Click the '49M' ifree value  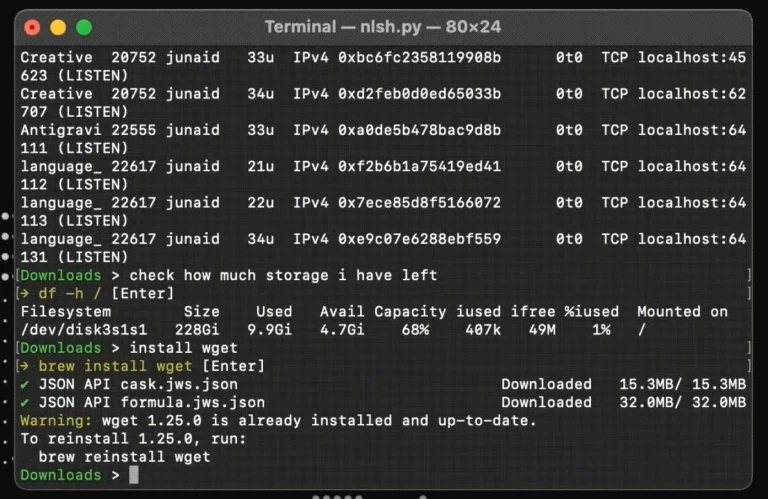pos(542,330)
